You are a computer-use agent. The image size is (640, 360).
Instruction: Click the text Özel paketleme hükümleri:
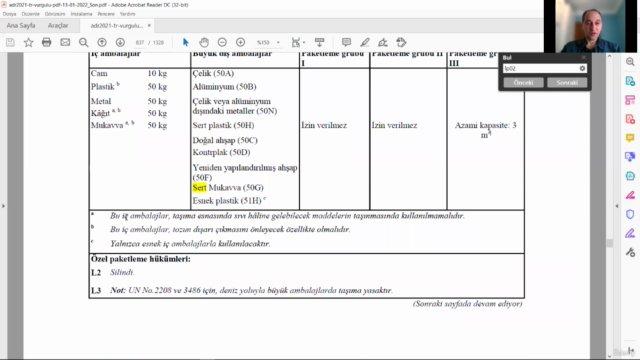tap(140, 259)
